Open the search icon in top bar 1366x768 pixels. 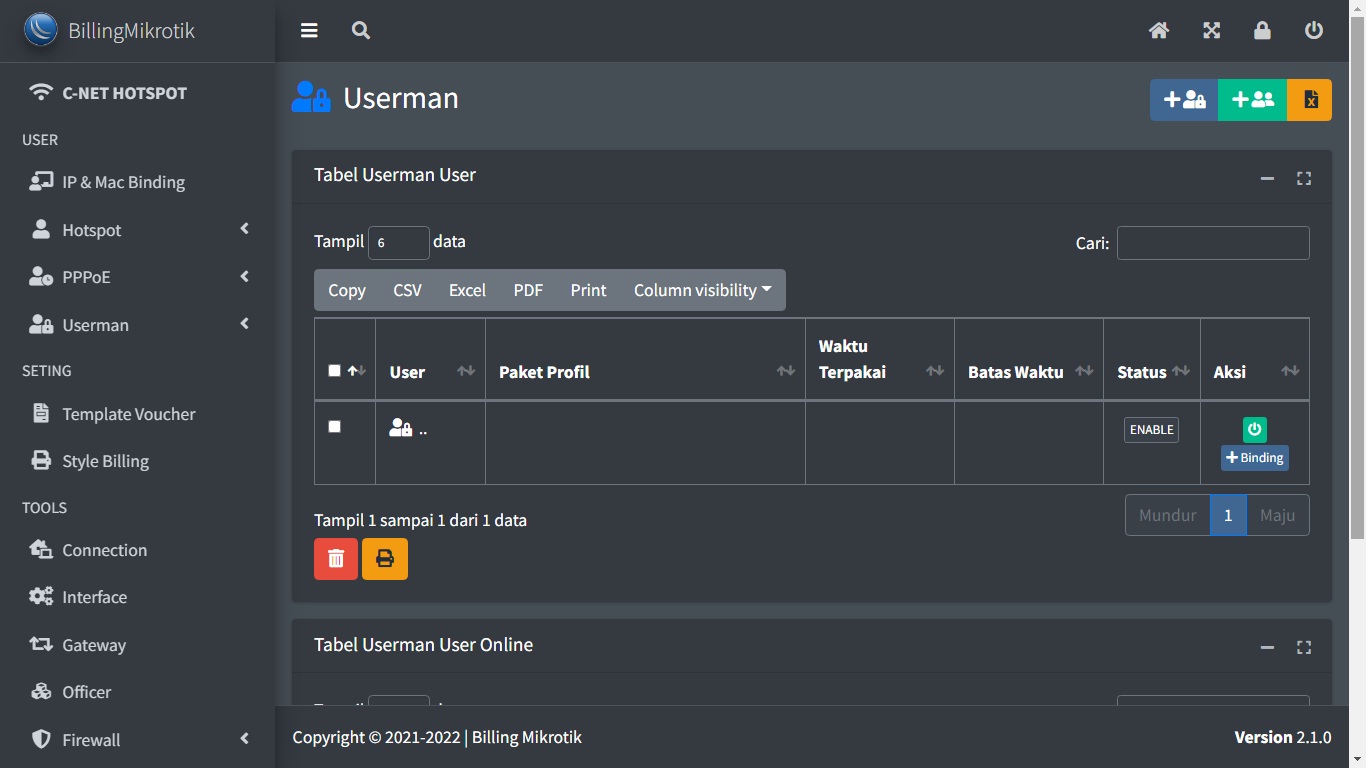tap(361, 31)
